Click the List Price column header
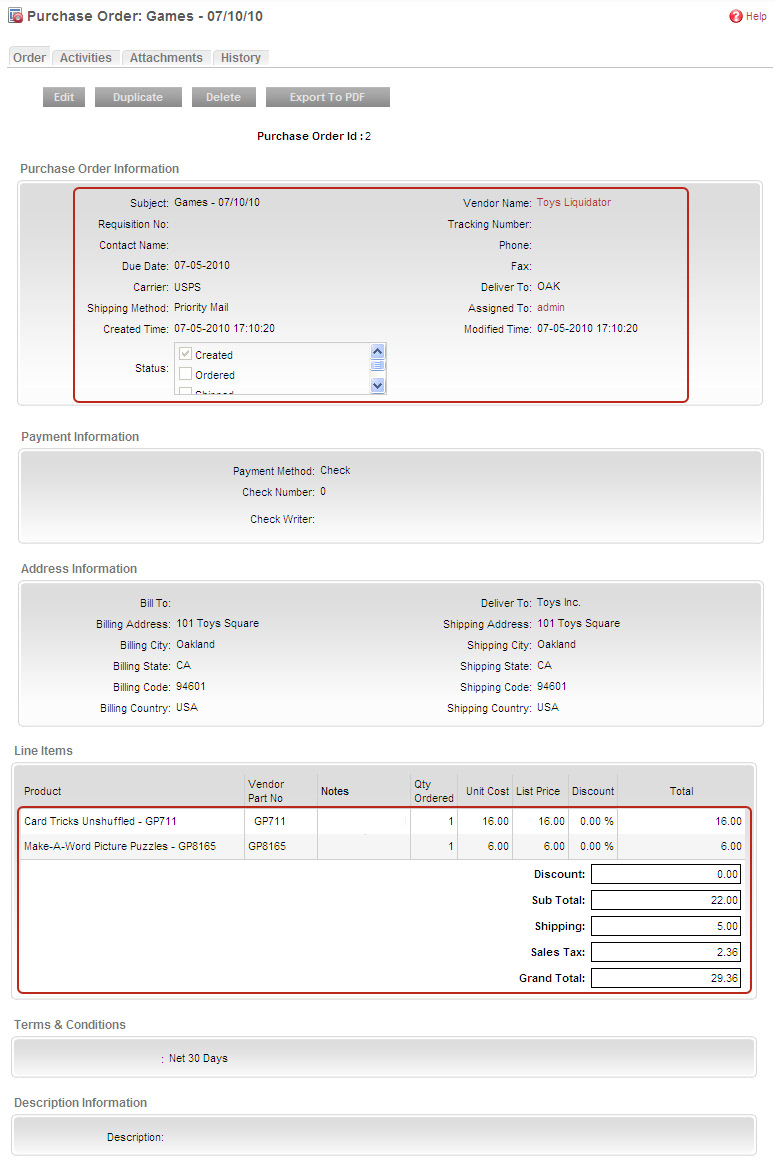Viewport: 775px width, 1171px height. tap(538, 791)
